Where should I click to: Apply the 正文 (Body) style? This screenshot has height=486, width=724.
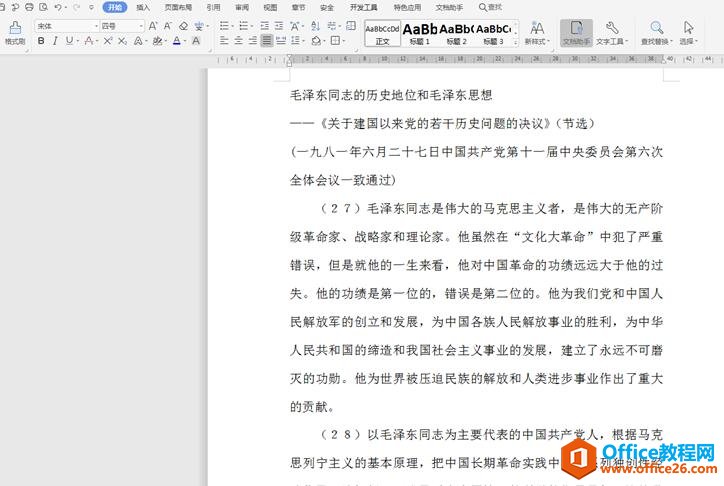click(x=382, y=33)
